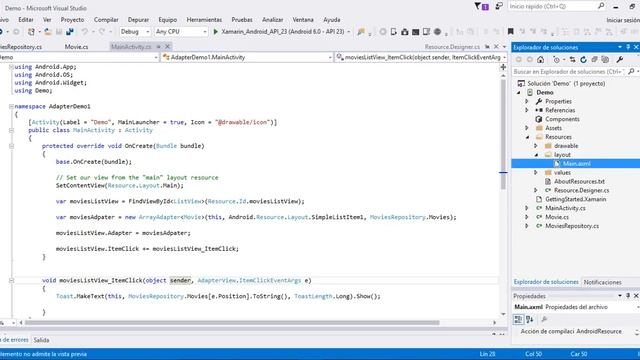This screenshot has width=640, height=360.
Task: Click Show All Files icon in Solution Explorer
Action: coord(605,60)
